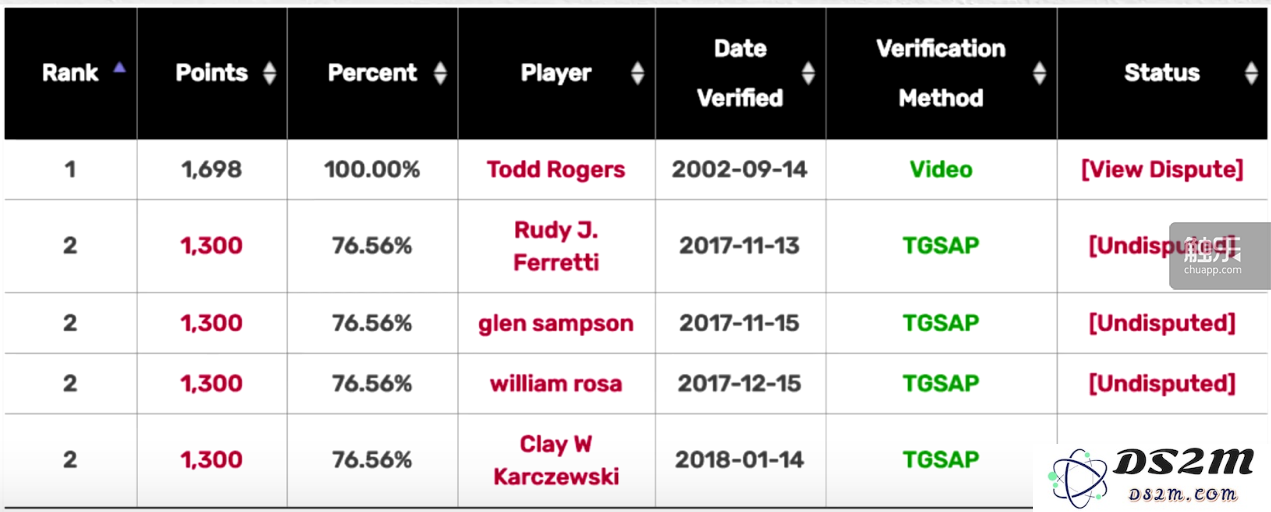Click the Percent column sort icon
Image resolution: width=1271 pixels, height=512 pixels.
tap(440, 73)
